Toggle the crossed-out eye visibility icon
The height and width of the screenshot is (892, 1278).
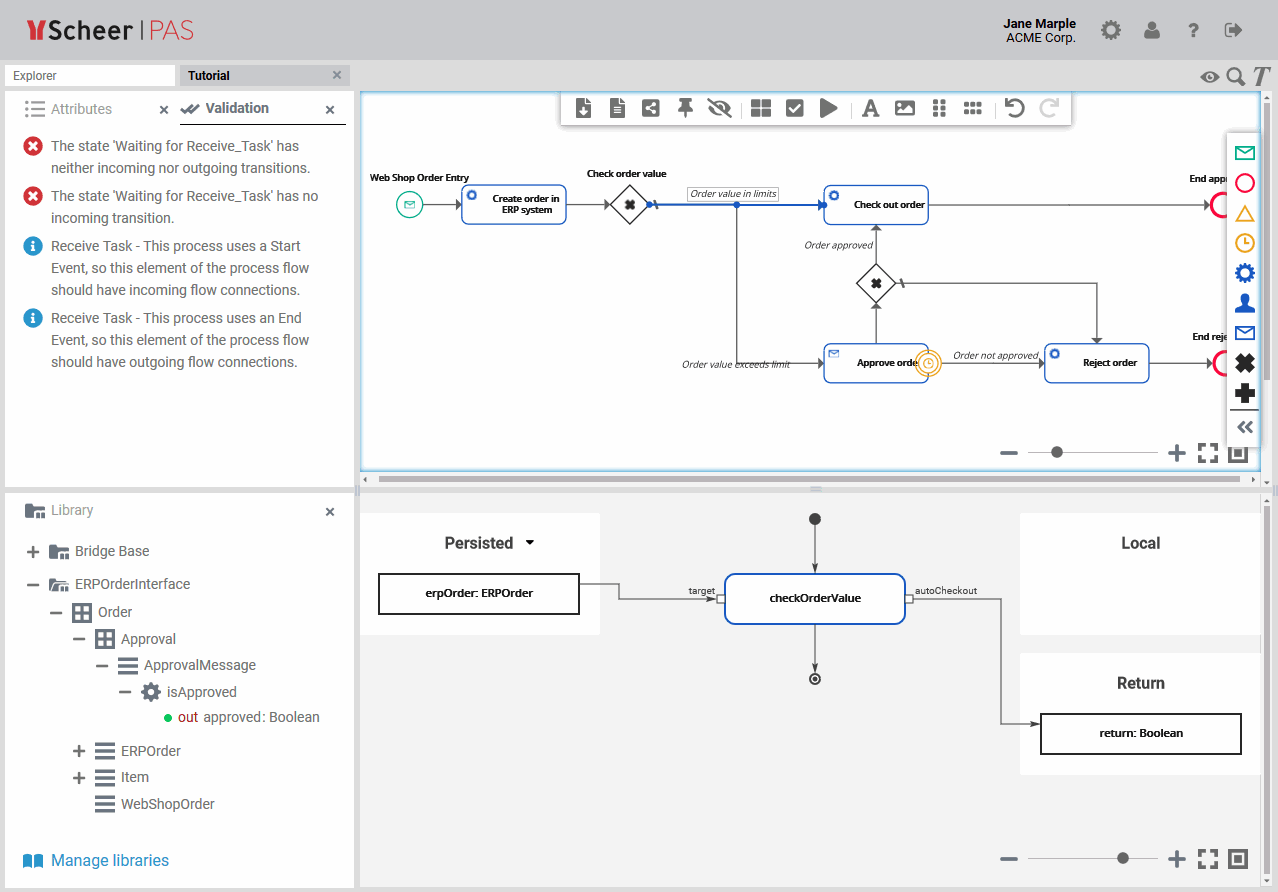(719, 108)
